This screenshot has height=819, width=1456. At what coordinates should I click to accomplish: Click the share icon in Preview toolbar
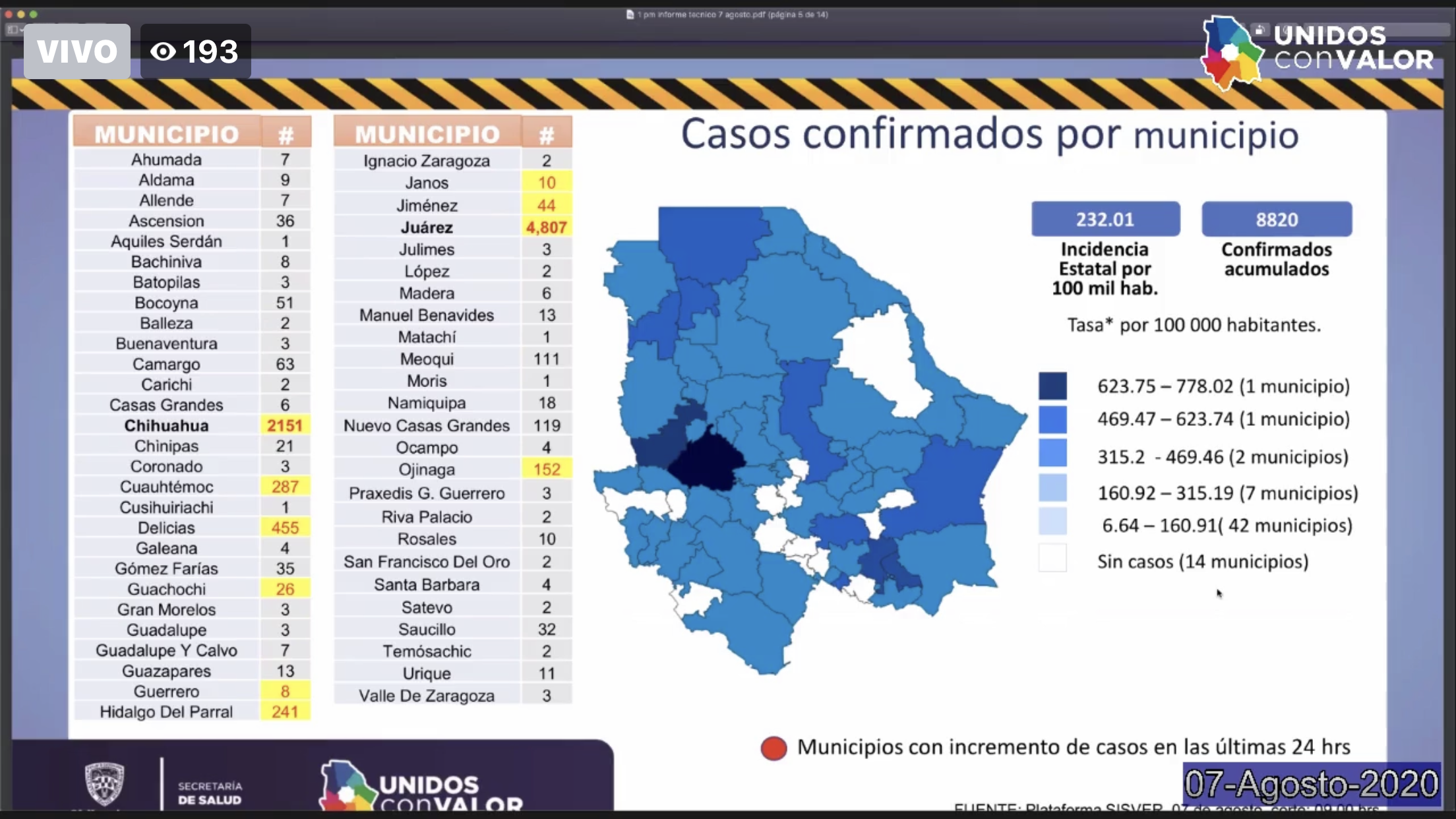point(1259,30)
